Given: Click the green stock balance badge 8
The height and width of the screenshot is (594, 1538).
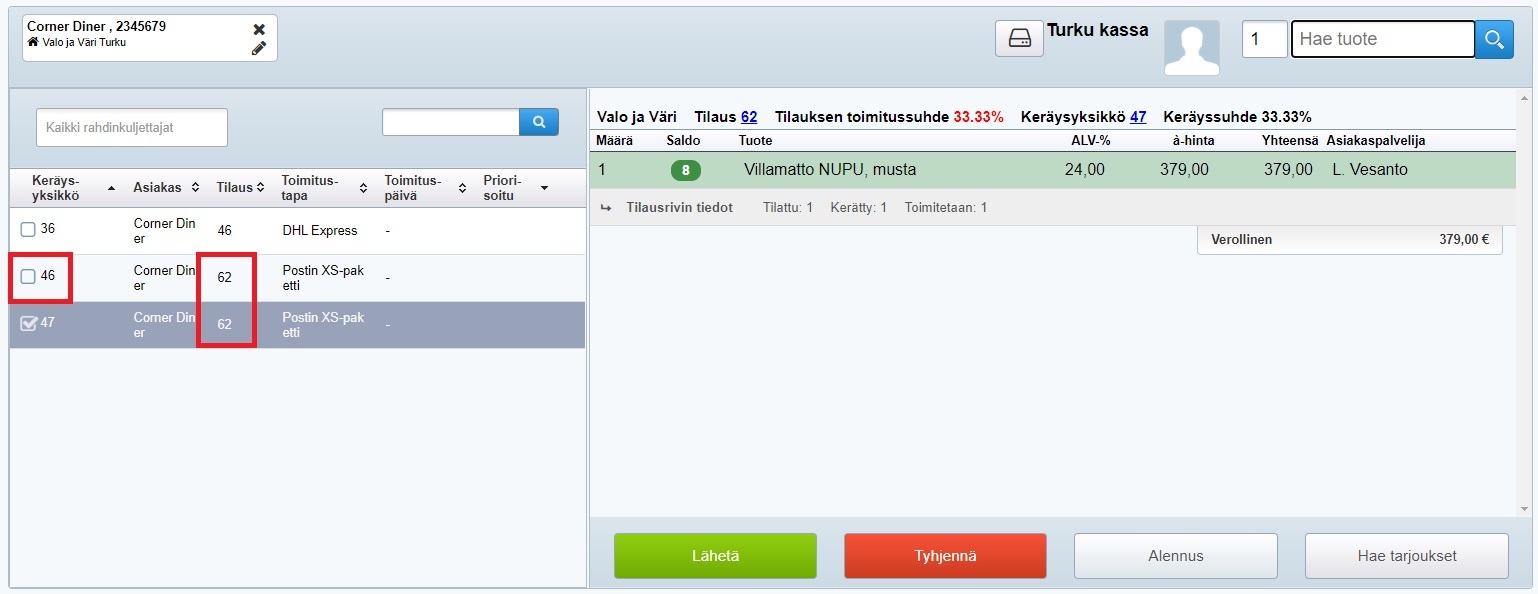Looking at the screenshot, I should point(685,170).
